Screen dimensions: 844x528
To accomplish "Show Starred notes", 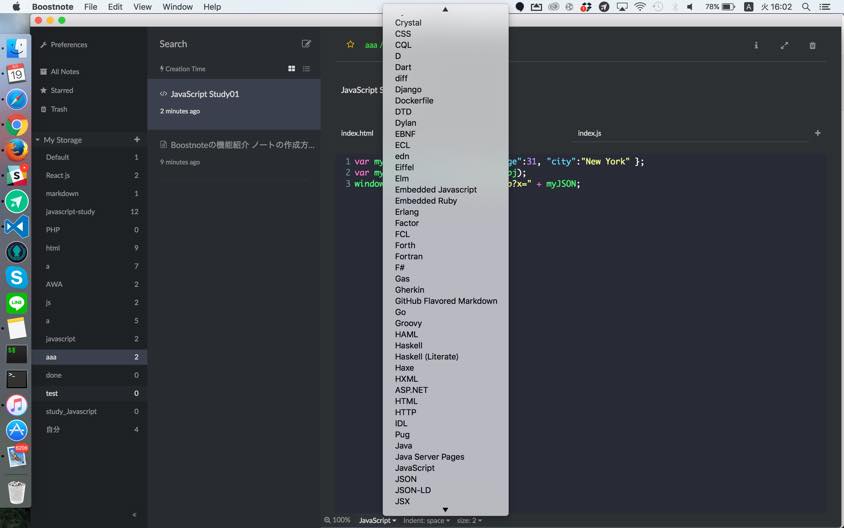I will tap(57, 90).
